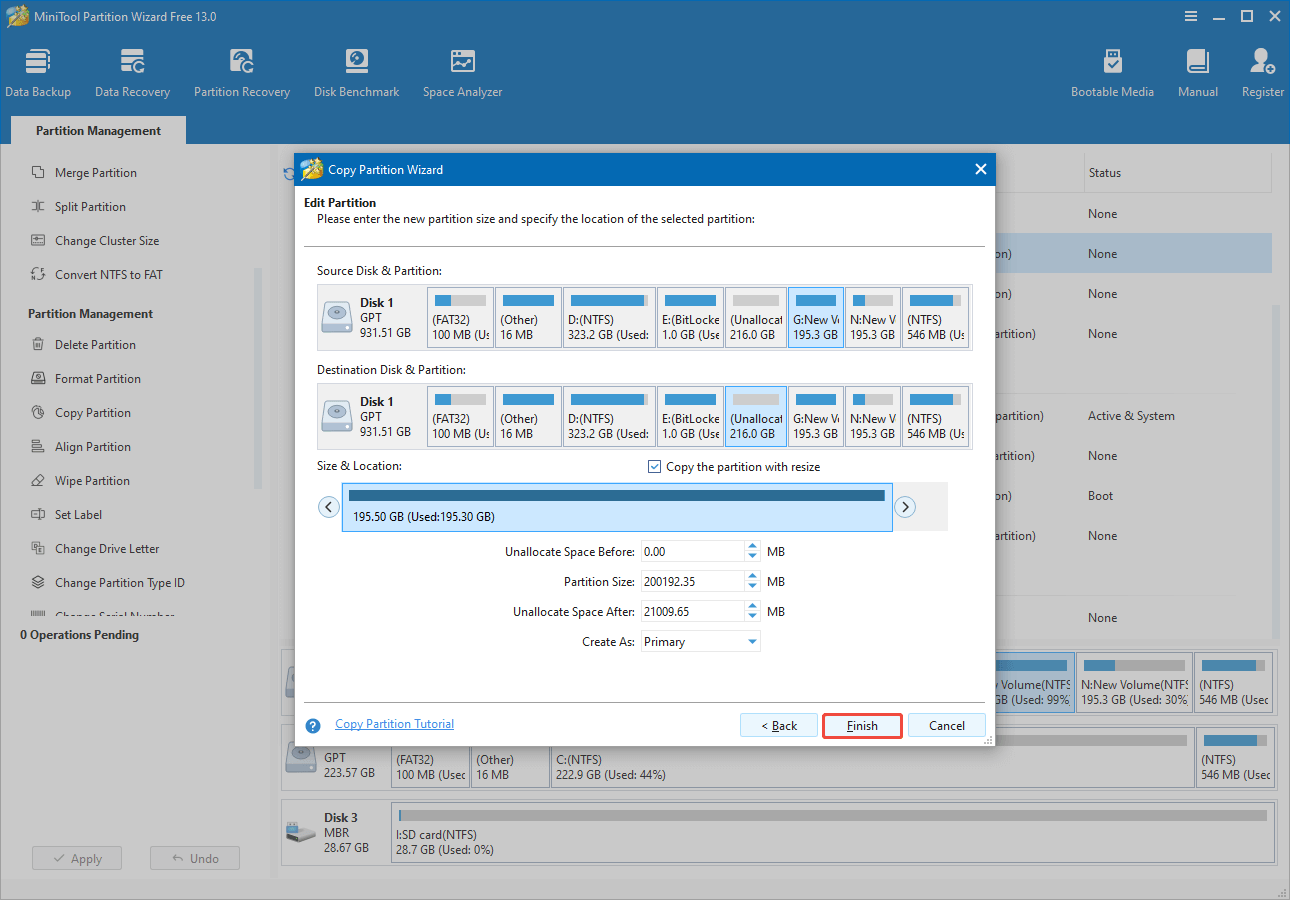The height and width of the screenshot is (900, 1290).
Task: Start the Disk Benchmark tool
Action: point(356,74)
